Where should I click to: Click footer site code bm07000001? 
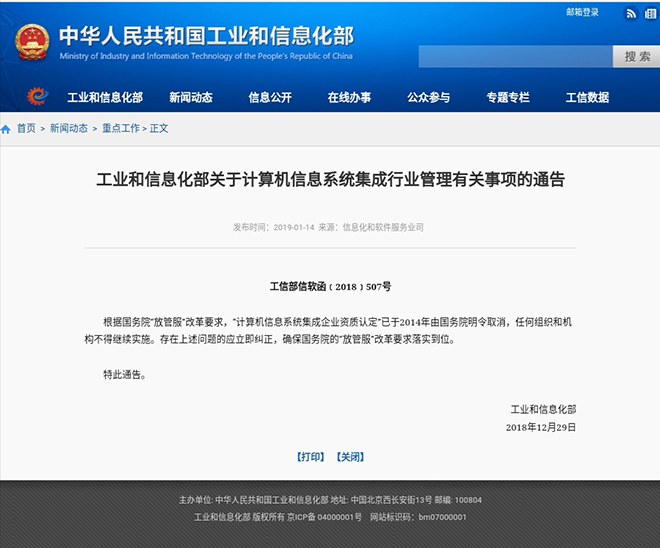click(x=442, y=517)
